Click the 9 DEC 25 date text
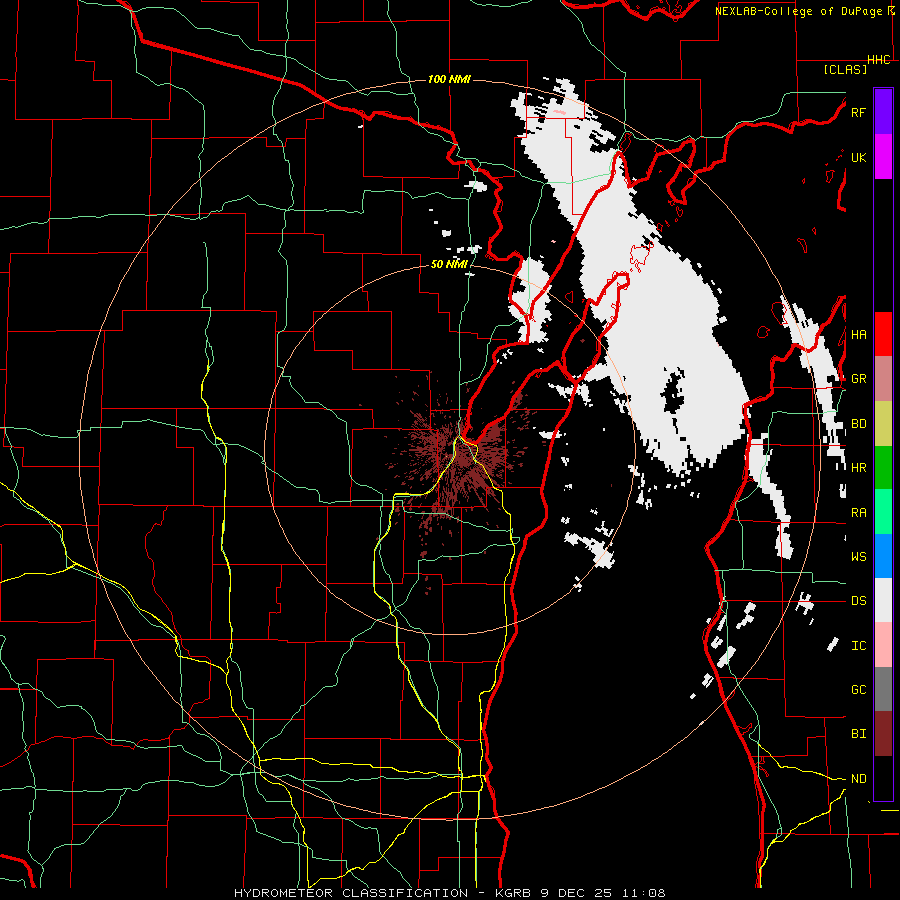The width and height of the screenshot is (900, 900). (576, 893)
